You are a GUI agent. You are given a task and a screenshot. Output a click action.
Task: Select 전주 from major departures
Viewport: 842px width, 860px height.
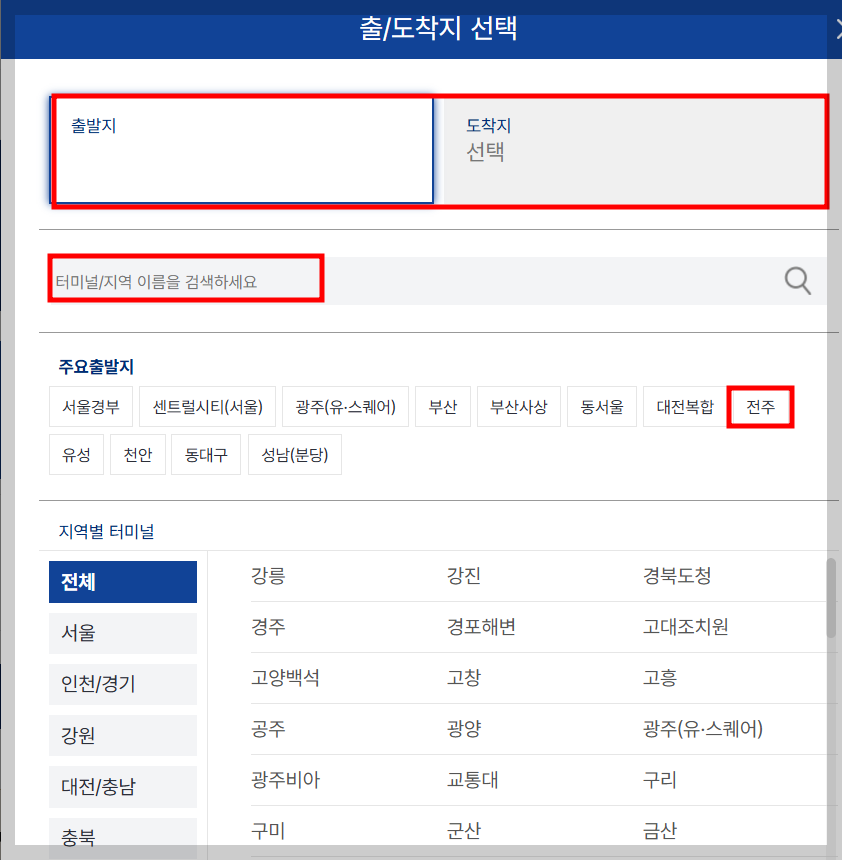click(760, 406)
